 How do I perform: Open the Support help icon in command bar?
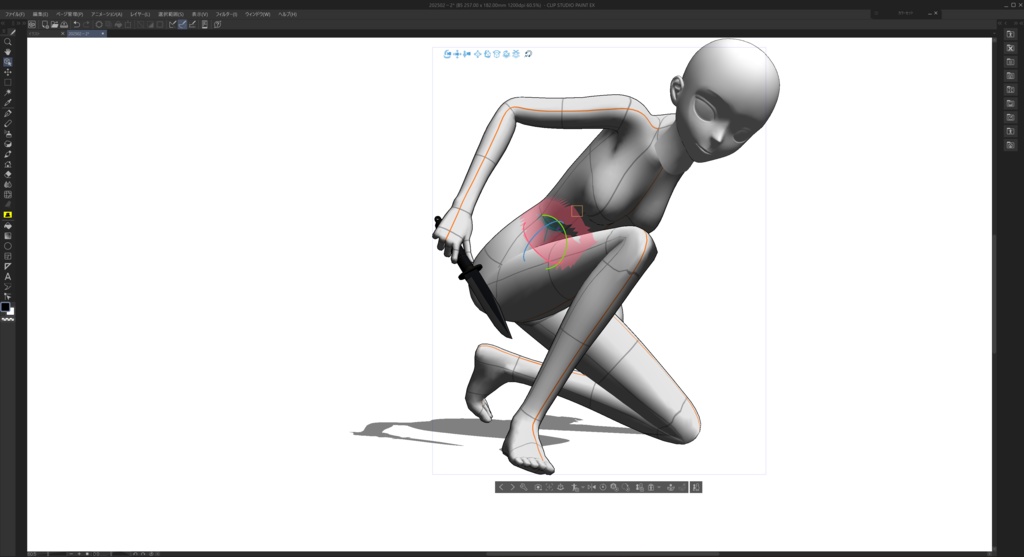(217, 24)
